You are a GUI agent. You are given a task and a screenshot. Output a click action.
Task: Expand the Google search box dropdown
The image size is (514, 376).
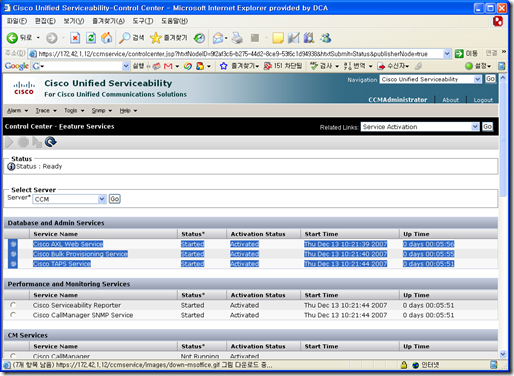126,66
